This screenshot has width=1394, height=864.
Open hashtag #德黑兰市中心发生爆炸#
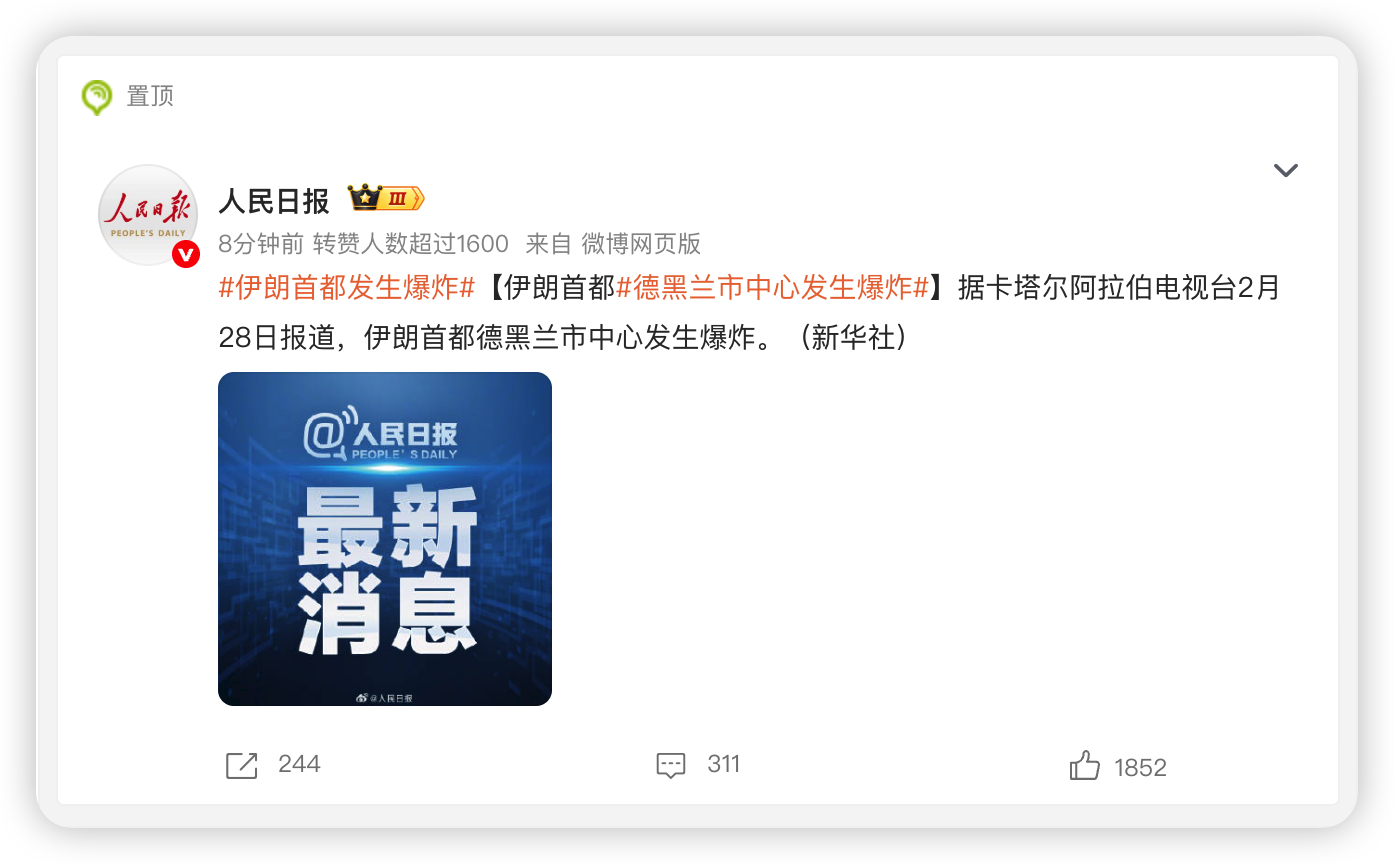(x=773, y=289)
